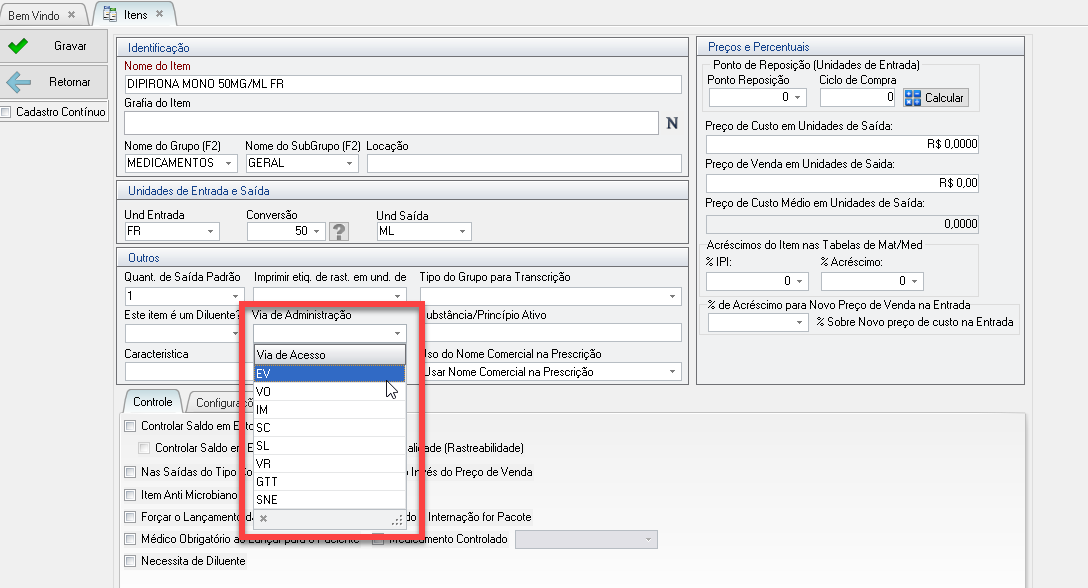
Task: Click the Nome do Item text field
Action: (x=402, y=84)
